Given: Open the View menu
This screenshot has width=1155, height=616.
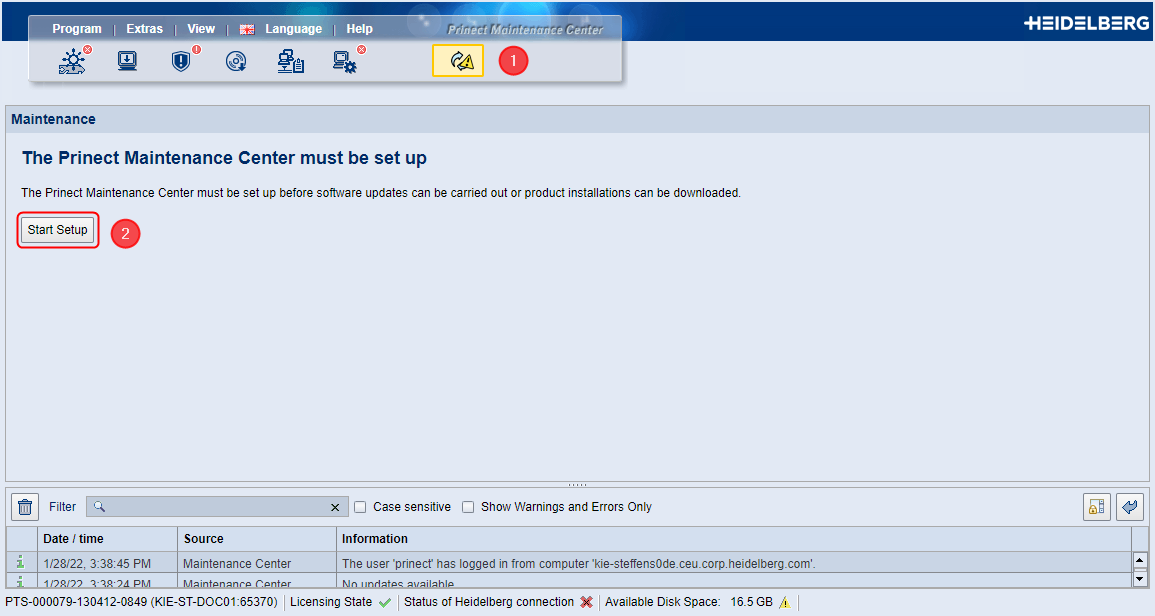Looking at the screenshot, I should [x=200, y=28].
